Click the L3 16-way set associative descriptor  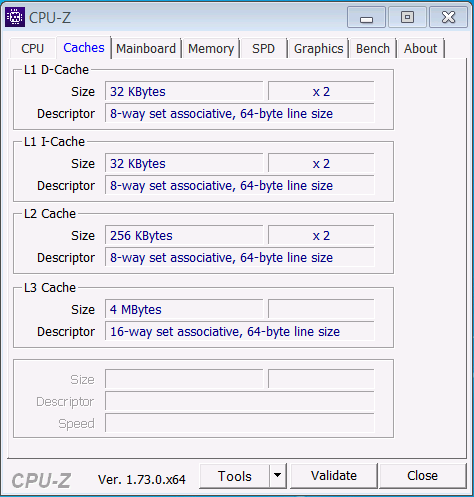(x=240, y=331)
